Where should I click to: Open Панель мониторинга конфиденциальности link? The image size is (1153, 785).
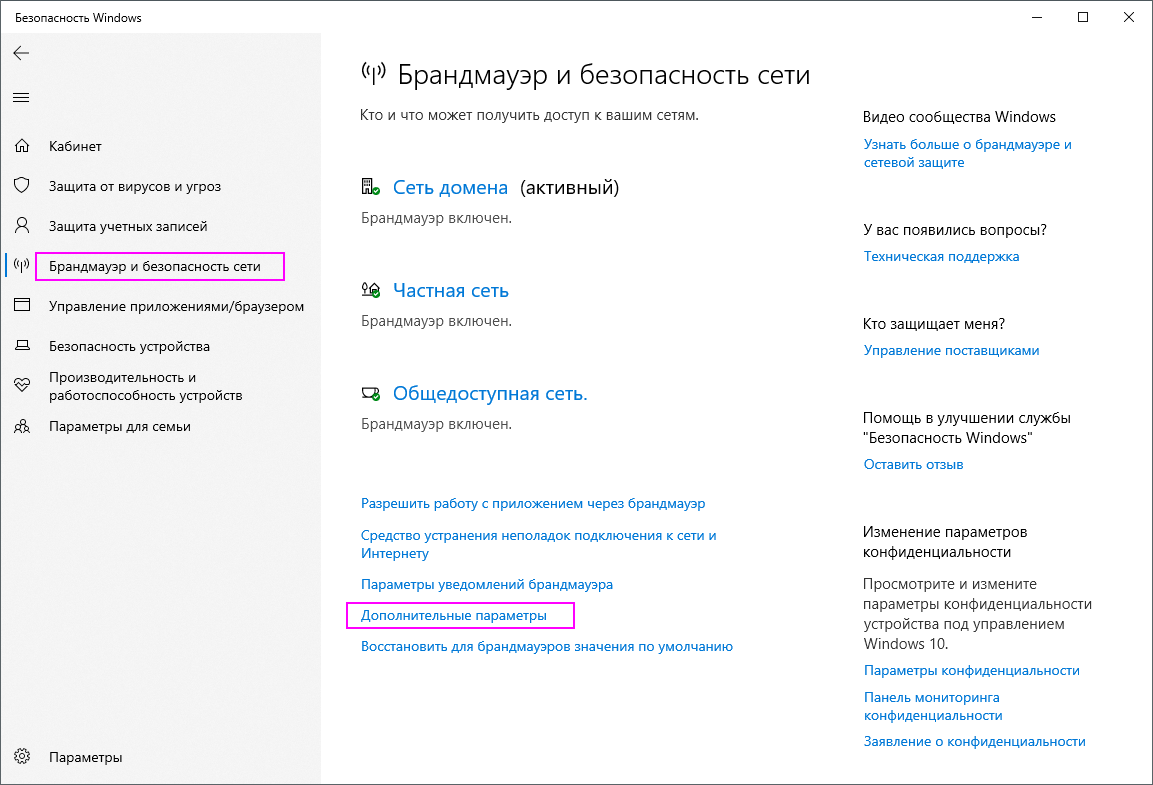coord(933,706)
